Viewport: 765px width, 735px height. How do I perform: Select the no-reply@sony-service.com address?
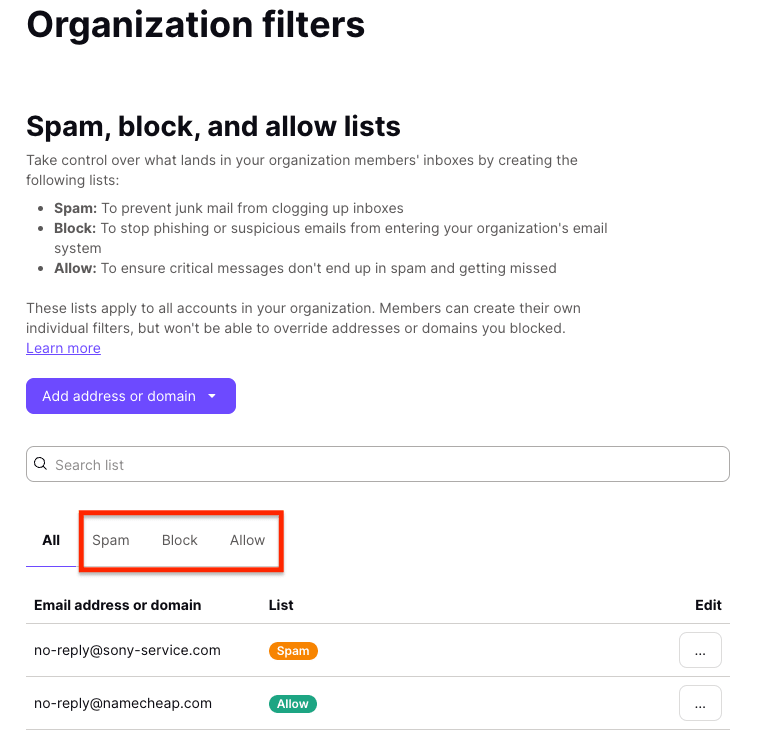(x=127, y=650)
